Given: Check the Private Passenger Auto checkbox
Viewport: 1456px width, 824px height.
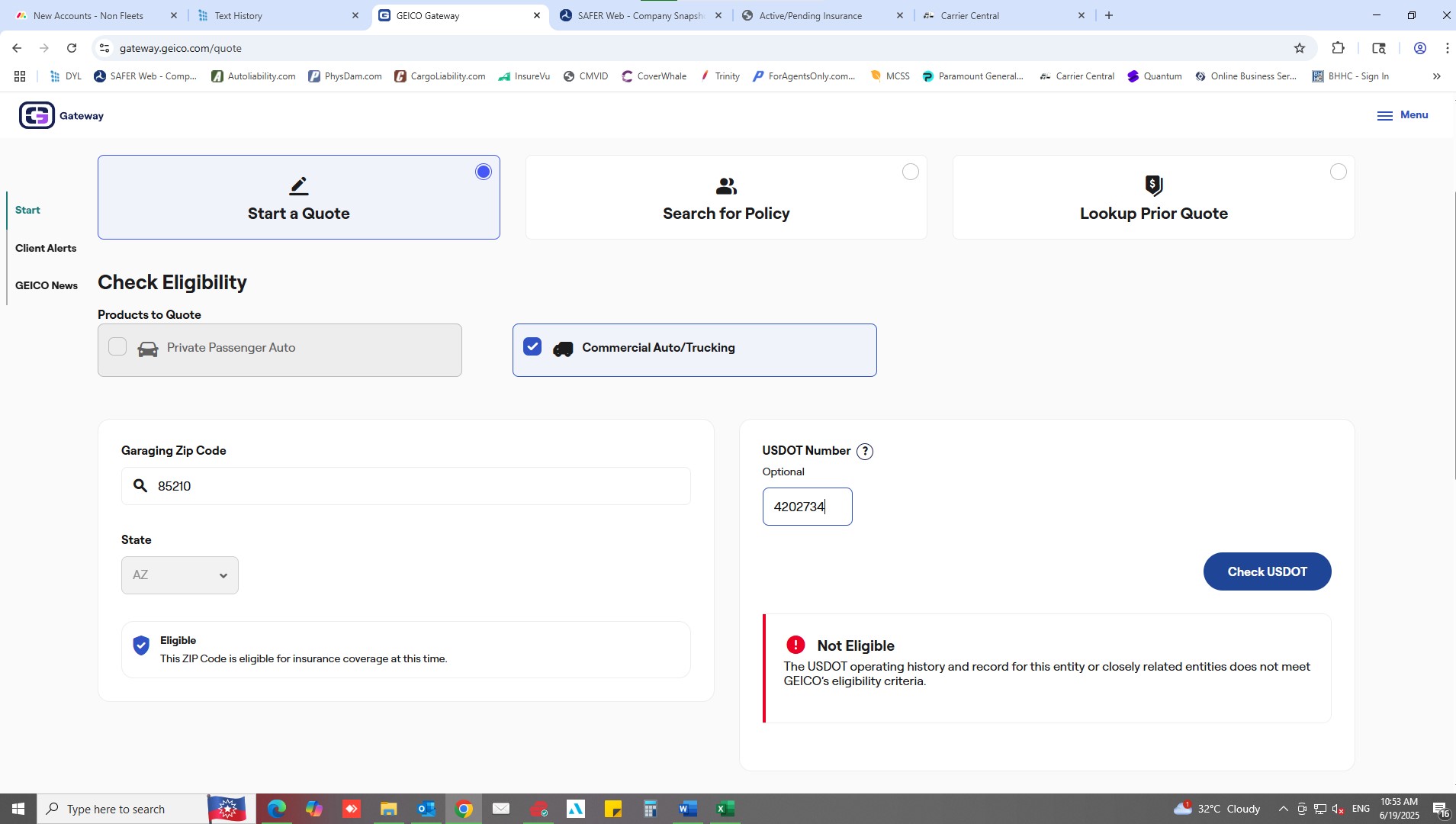Looking at the screenshot, I should click(x=117, y=347).
